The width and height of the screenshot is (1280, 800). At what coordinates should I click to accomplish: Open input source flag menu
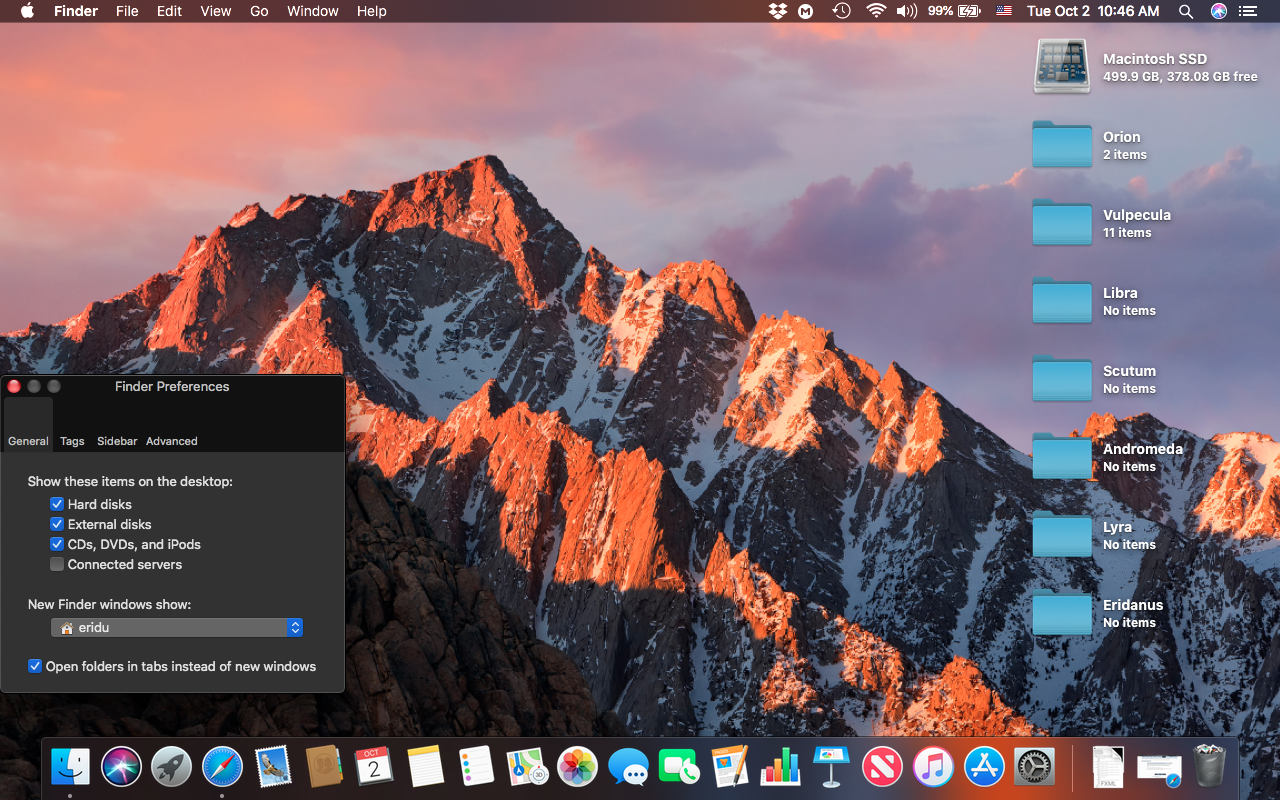coord(1004,11)
